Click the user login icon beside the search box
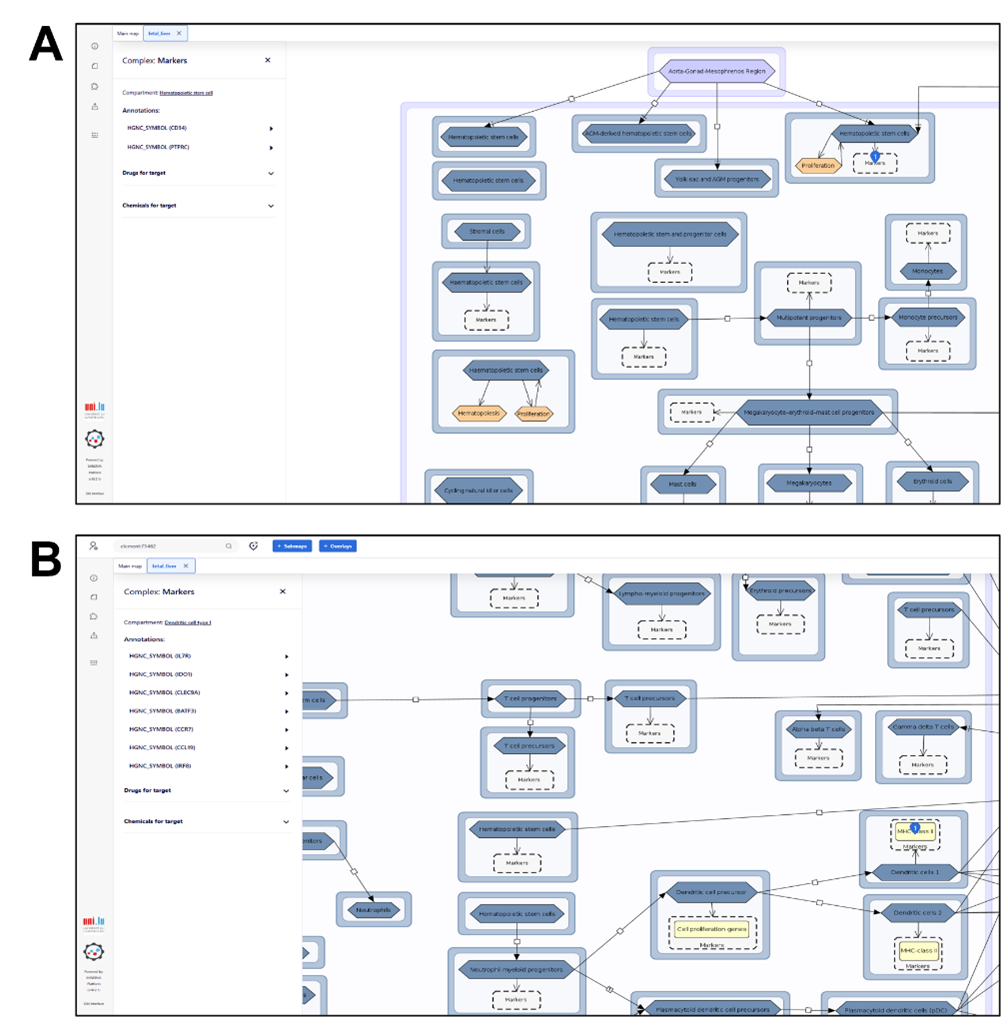Image resolution: width=1001 pixels, height=1017 pixels. click(x=93, y=546)
